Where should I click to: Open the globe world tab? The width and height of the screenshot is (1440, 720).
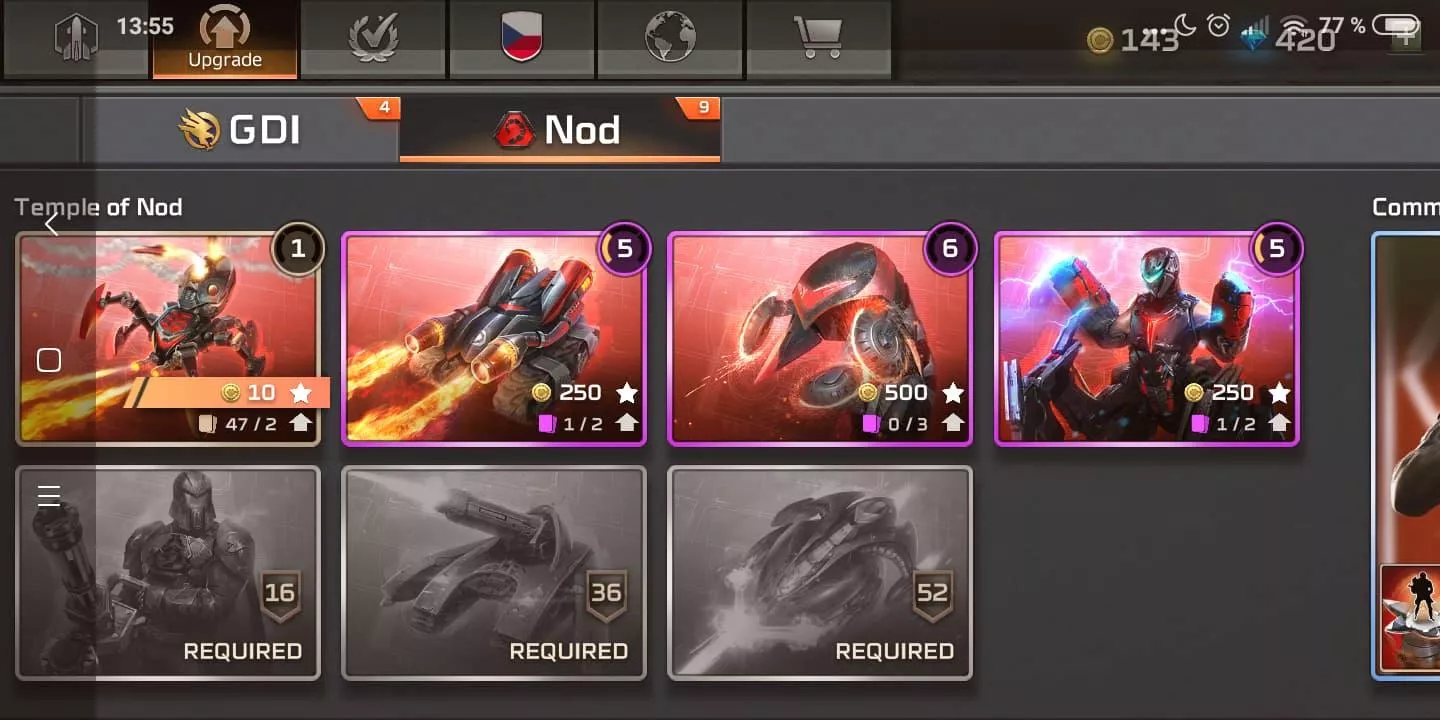pos(669,39)
